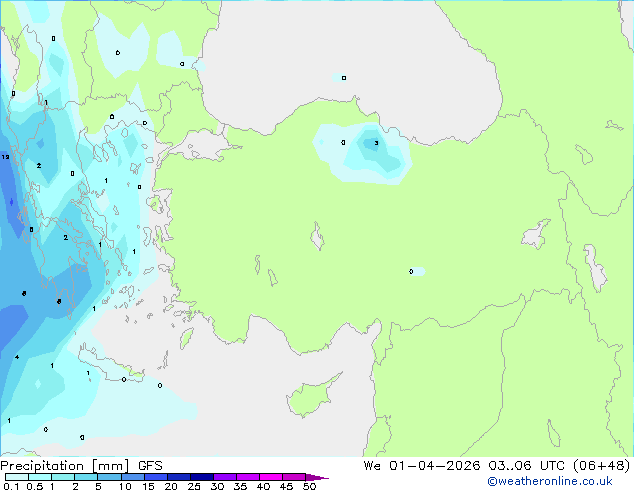Click the 1–2 mm legend color swatch

[63, 477]
